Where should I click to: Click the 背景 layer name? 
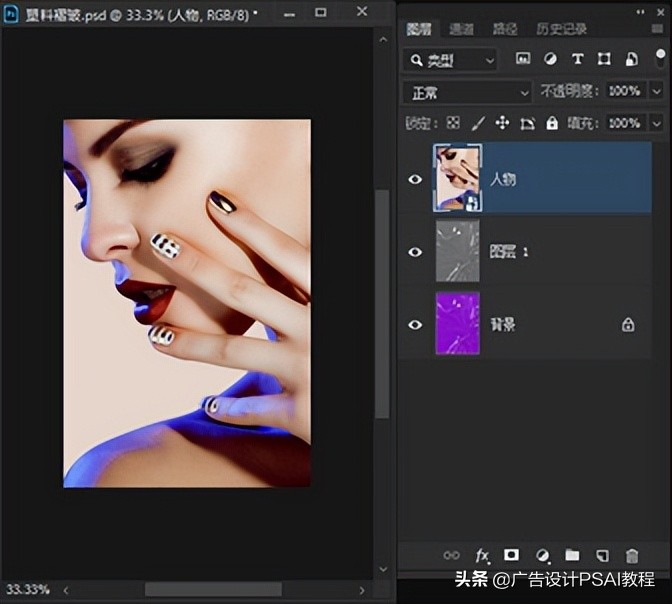click(x=503, y=325)
